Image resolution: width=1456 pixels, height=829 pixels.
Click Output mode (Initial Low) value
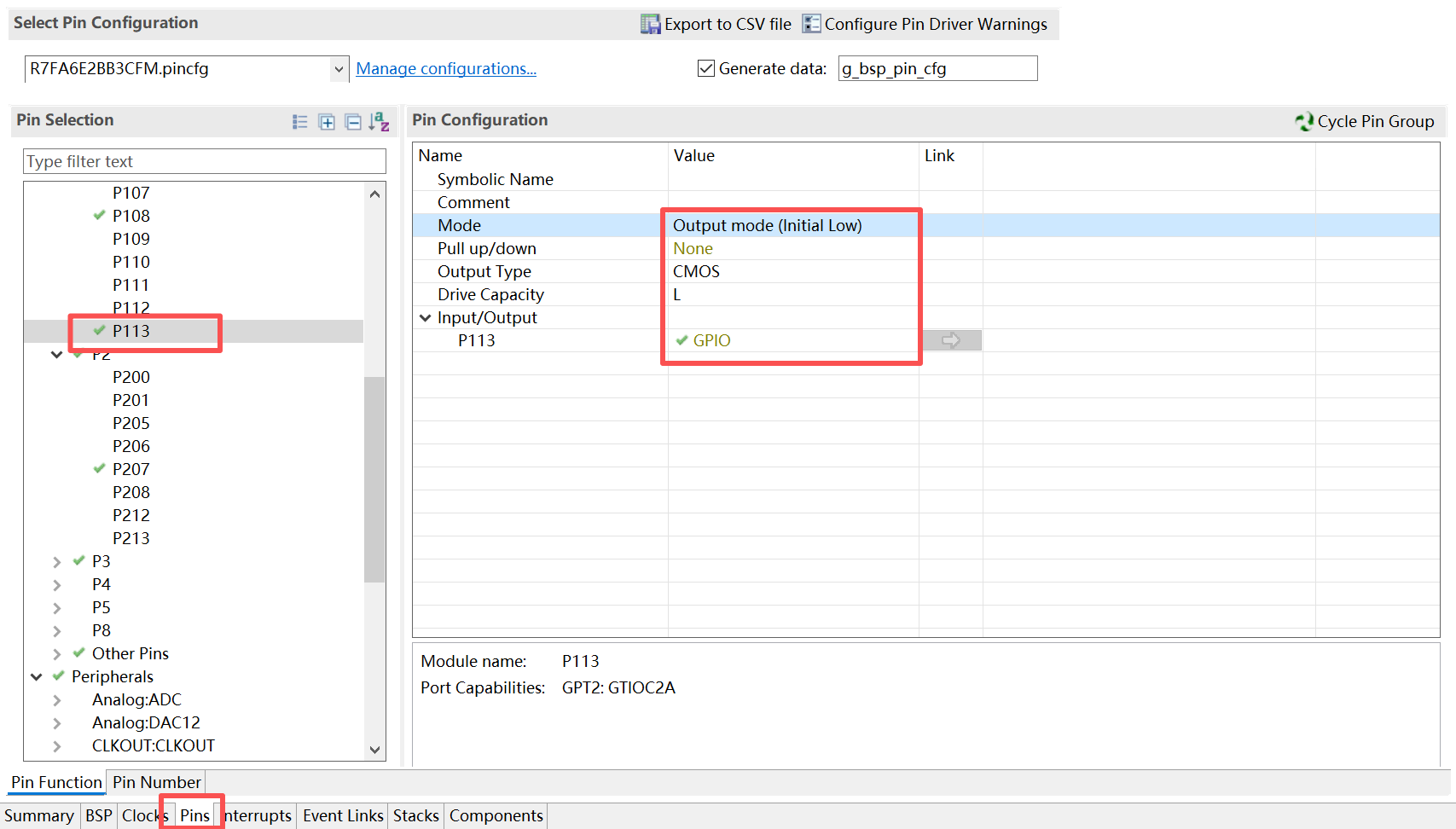pos(768,225)
